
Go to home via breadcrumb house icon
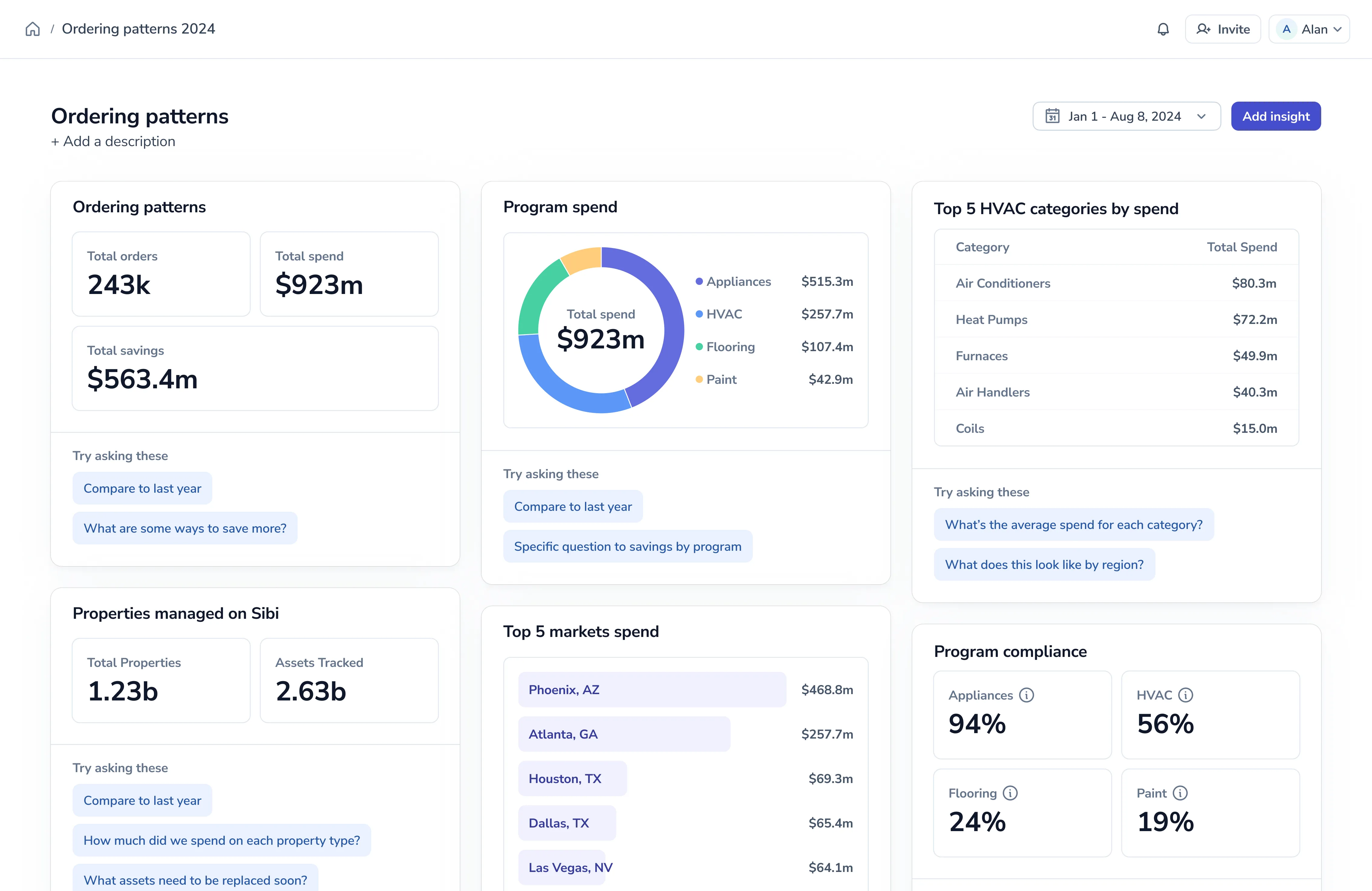(33, 29)
